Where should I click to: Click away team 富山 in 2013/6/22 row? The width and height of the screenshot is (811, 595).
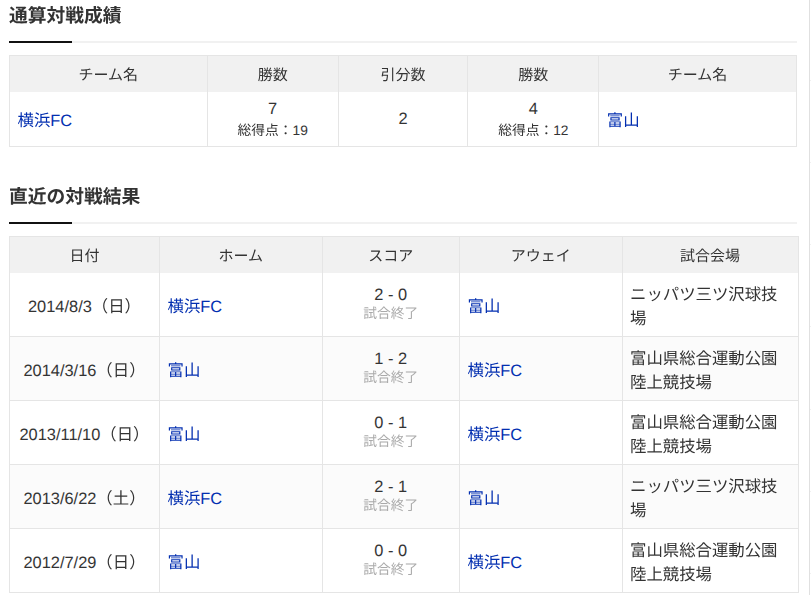tap(484, 498)
